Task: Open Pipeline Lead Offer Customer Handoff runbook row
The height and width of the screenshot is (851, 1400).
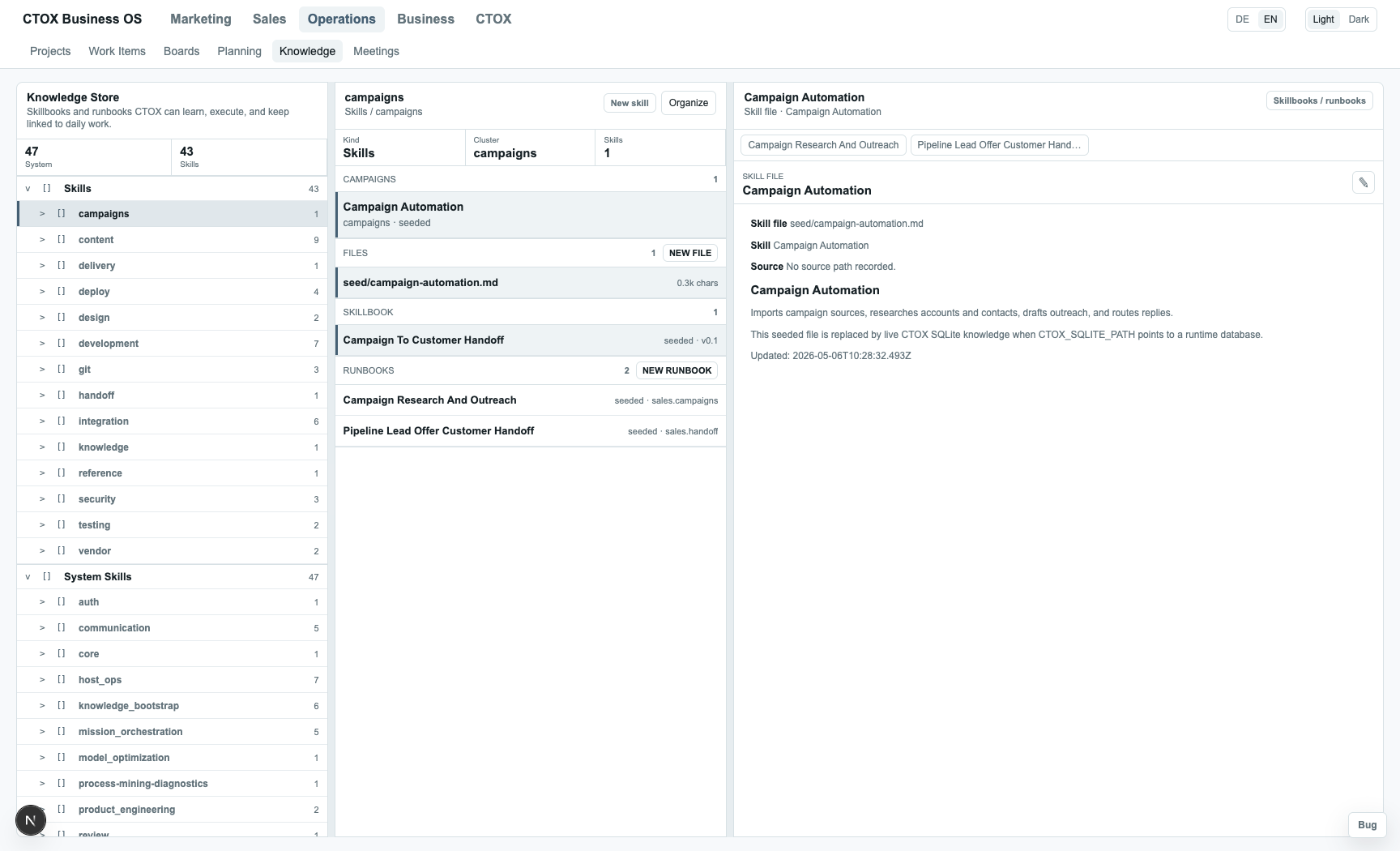Action: [531, 431]
